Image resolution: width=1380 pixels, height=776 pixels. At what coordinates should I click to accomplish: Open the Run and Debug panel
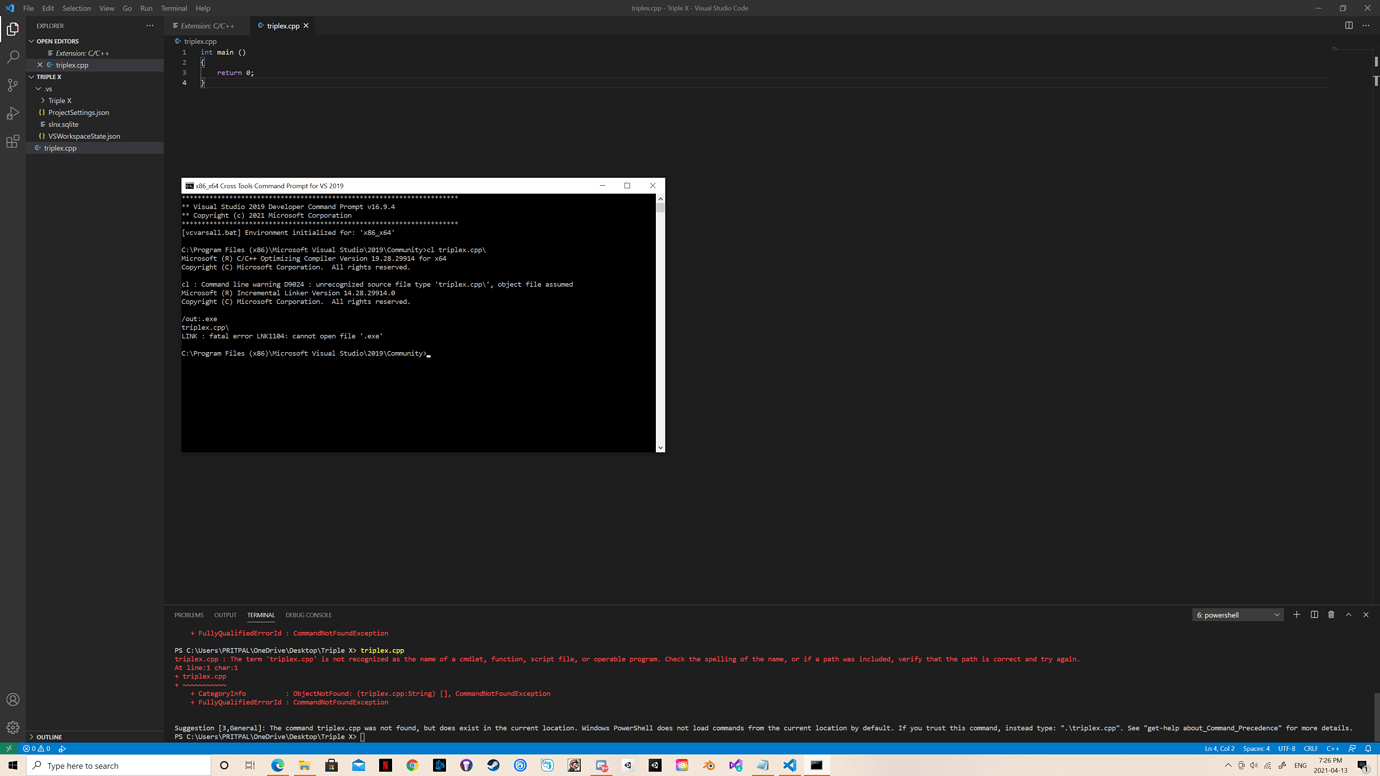13,113
